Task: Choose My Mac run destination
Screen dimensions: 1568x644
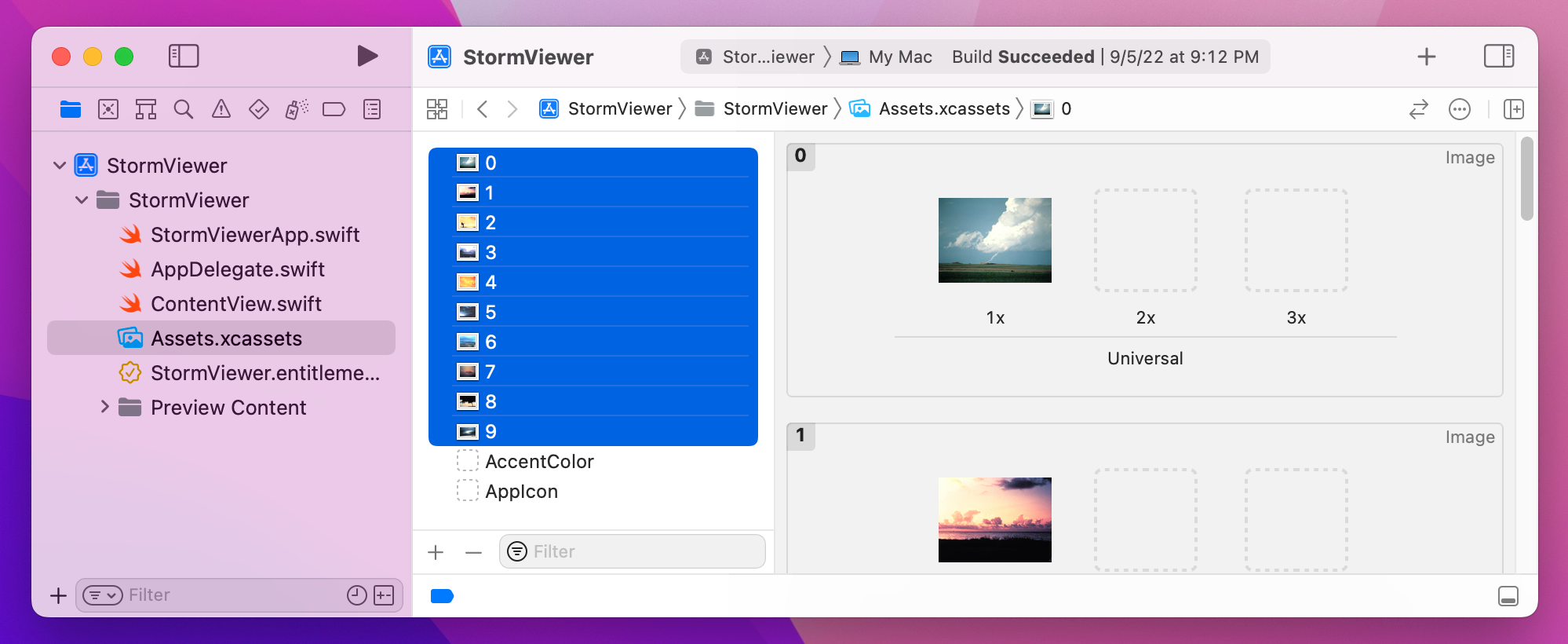Action: click(x=886, y=57)
